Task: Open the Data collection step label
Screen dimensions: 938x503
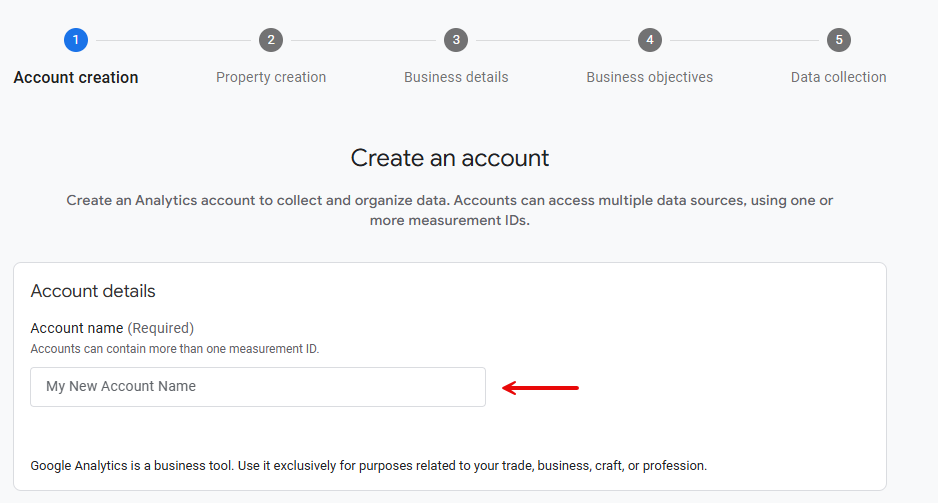Action: pyautogui.click(x=838, y=77)
